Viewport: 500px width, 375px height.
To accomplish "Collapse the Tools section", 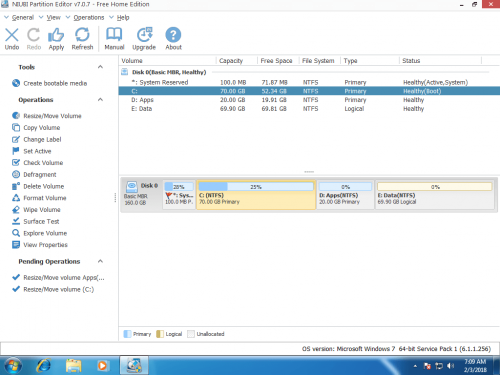I will pos(100,67).
